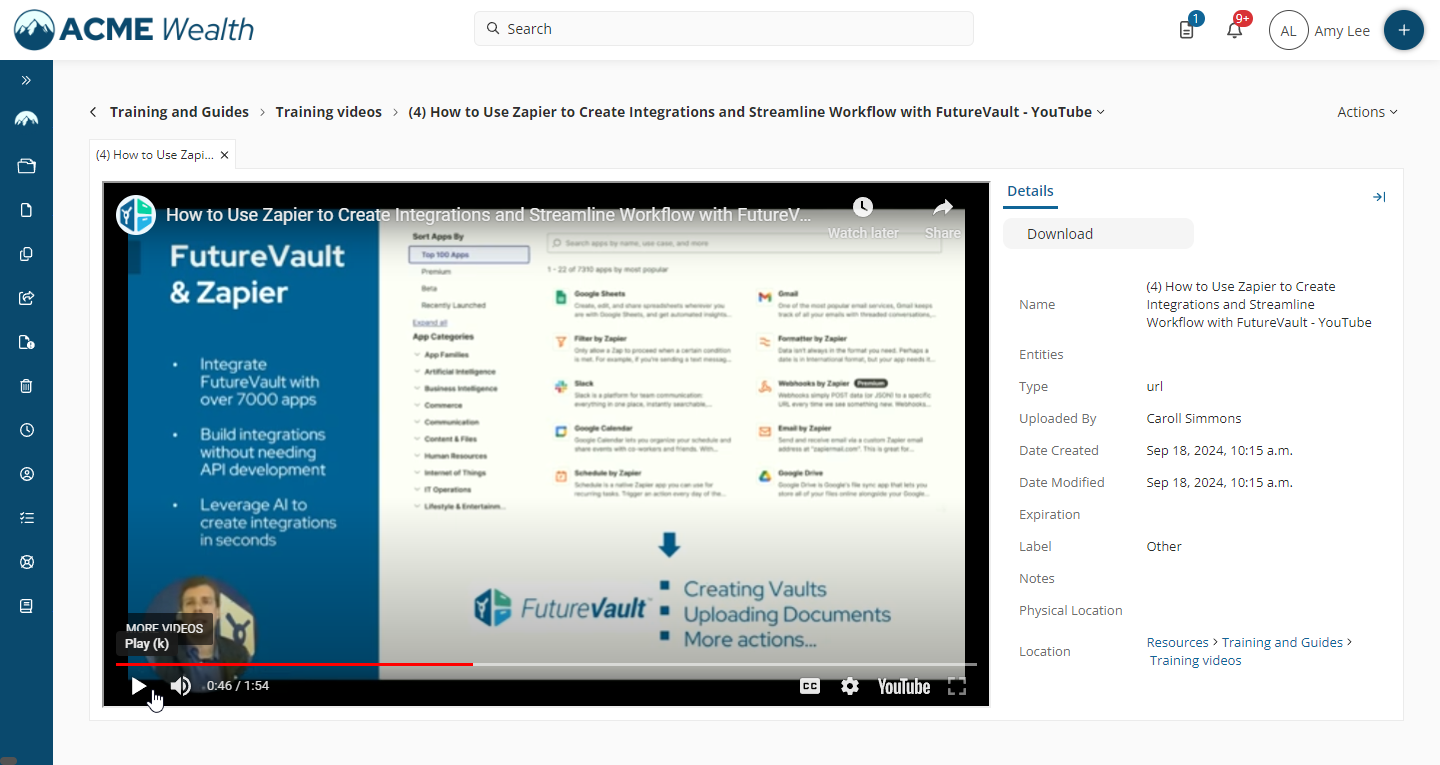Mute the video volume
This screenshot has height=765, width=1440.
pos(181,686)
